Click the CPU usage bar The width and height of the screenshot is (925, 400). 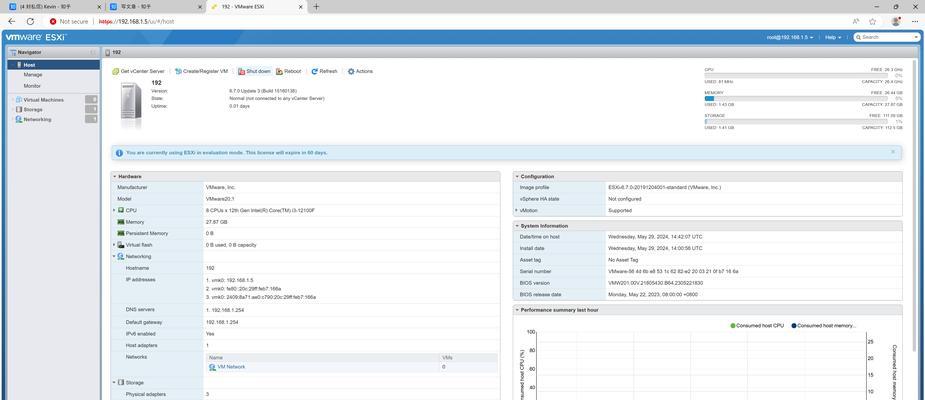pos(796,76)
